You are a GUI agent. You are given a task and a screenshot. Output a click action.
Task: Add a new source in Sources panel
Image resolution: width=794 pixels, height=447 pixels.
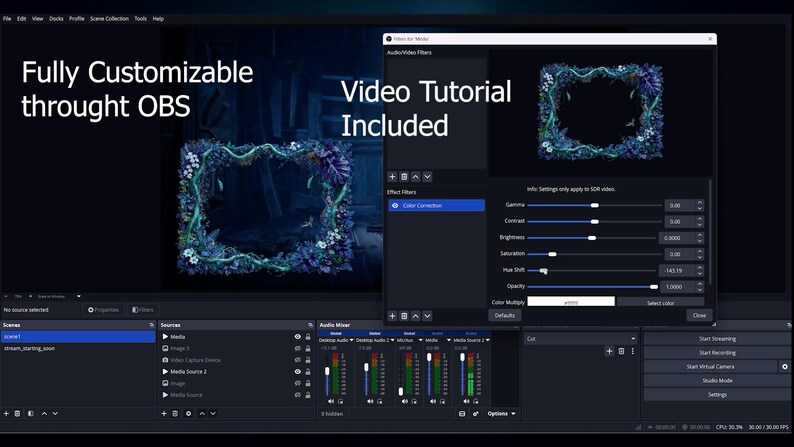[x=164, y=414]
